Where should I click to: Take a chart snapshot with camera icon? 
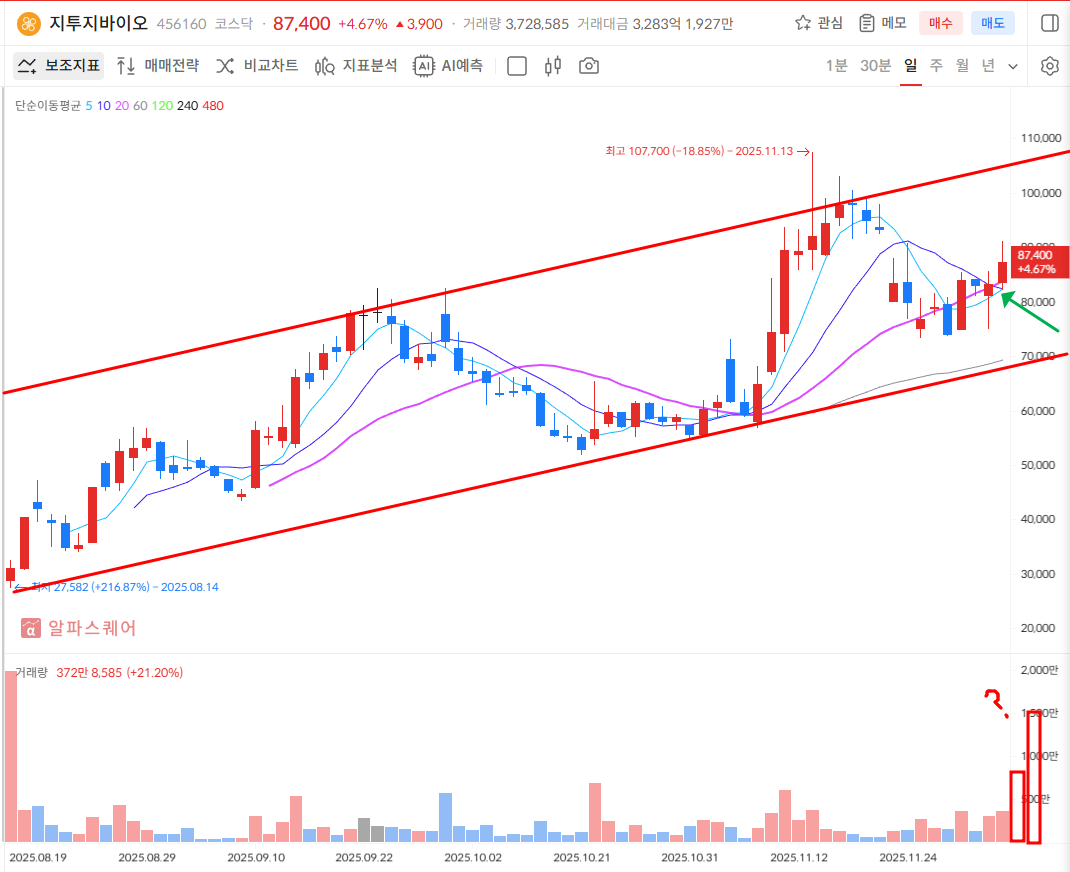pyautogui.click(x=589, y=66)
